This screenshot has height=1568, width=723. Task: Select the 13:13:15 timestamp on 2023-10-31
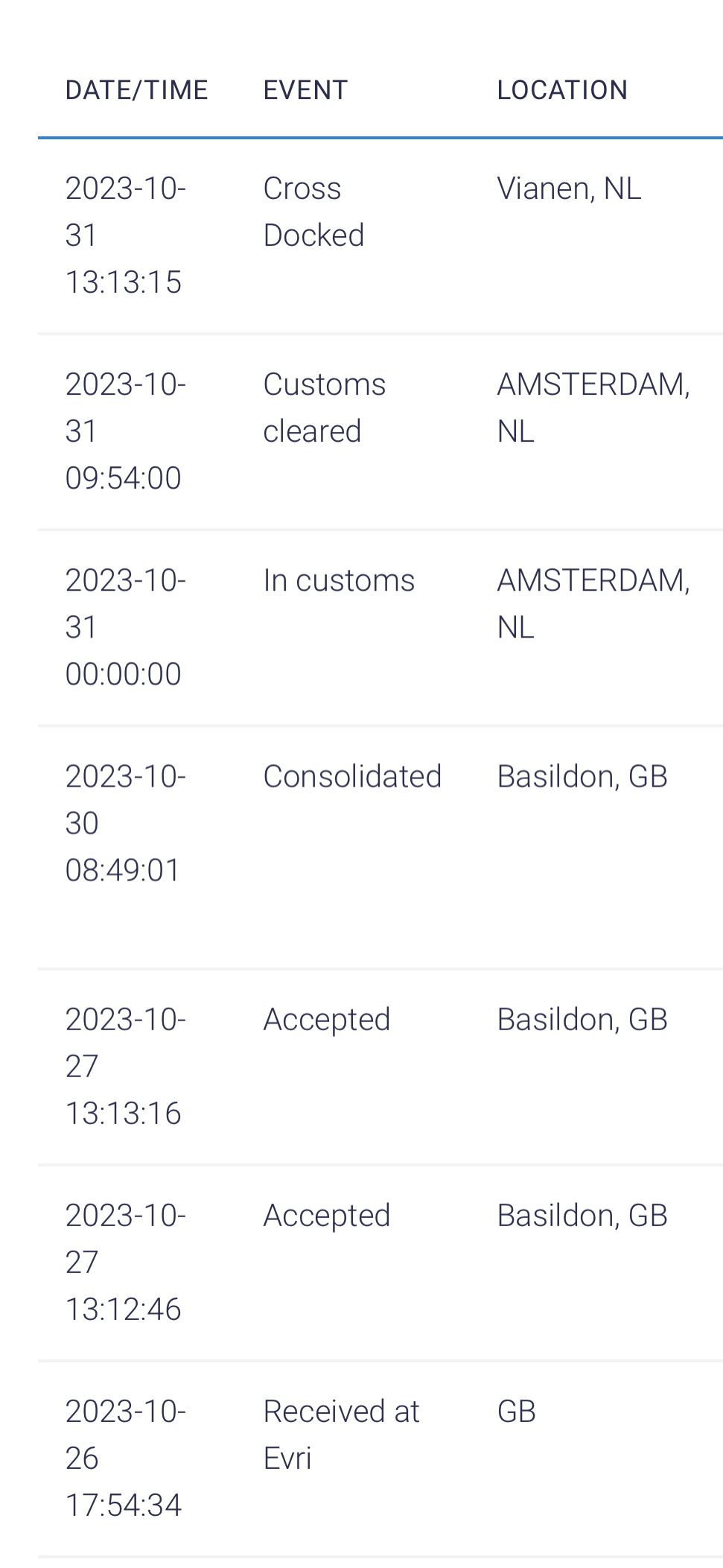(125, 235)
